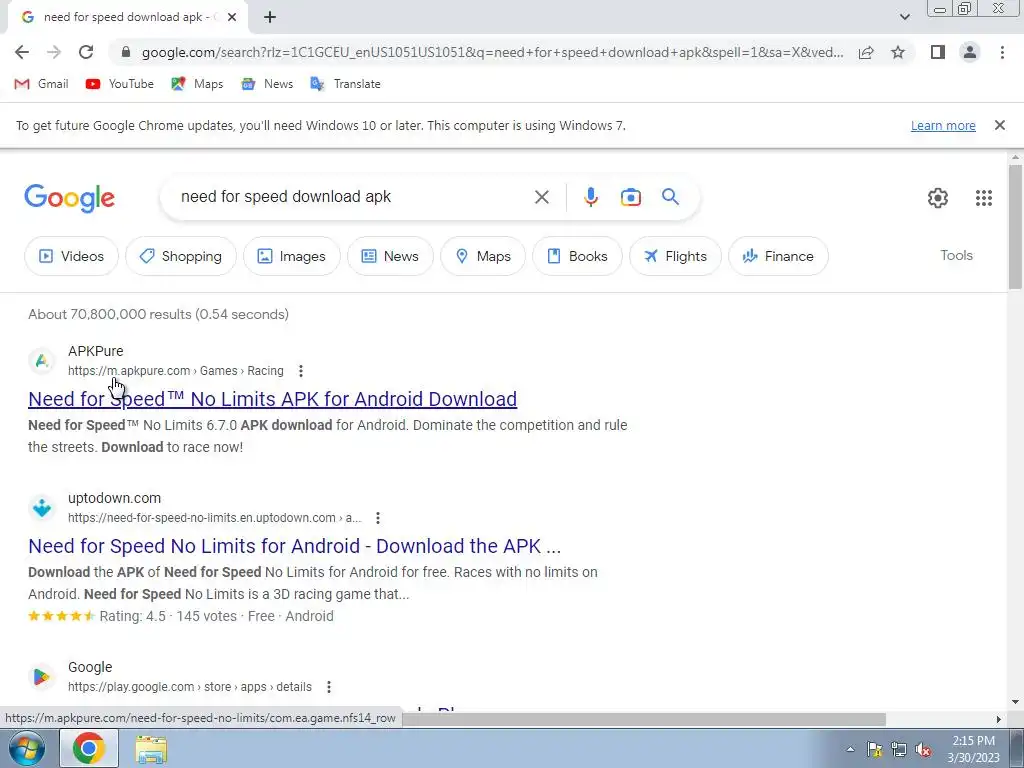Viewport: 1024px width, 768px height.
Task: Open Need for Speed No Limits APKPure link
Action: tap(272, 399)
